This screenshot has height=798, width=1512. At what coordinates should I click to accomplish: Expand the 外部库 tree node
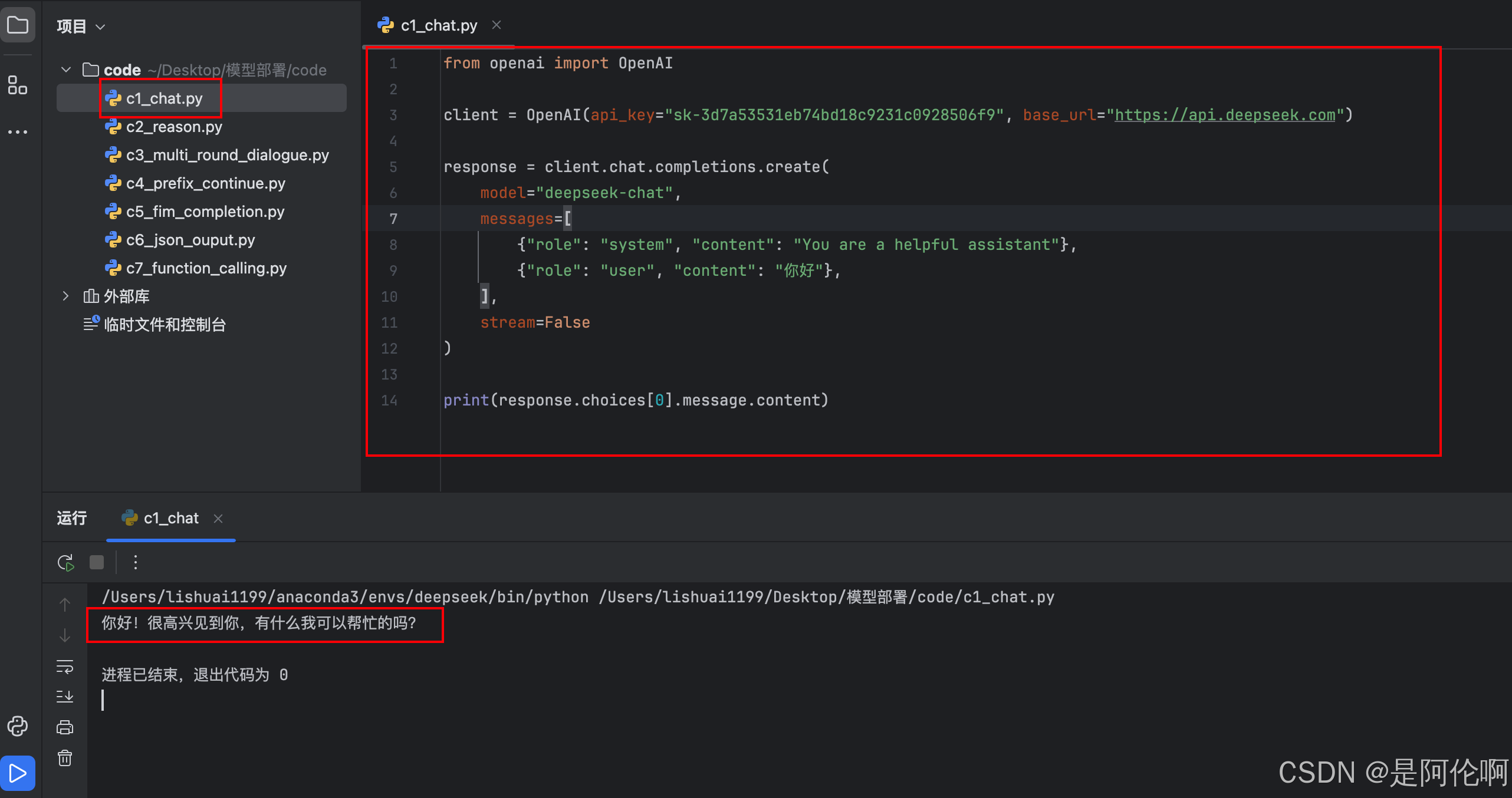pyautogui.click(x=66, y=296)
